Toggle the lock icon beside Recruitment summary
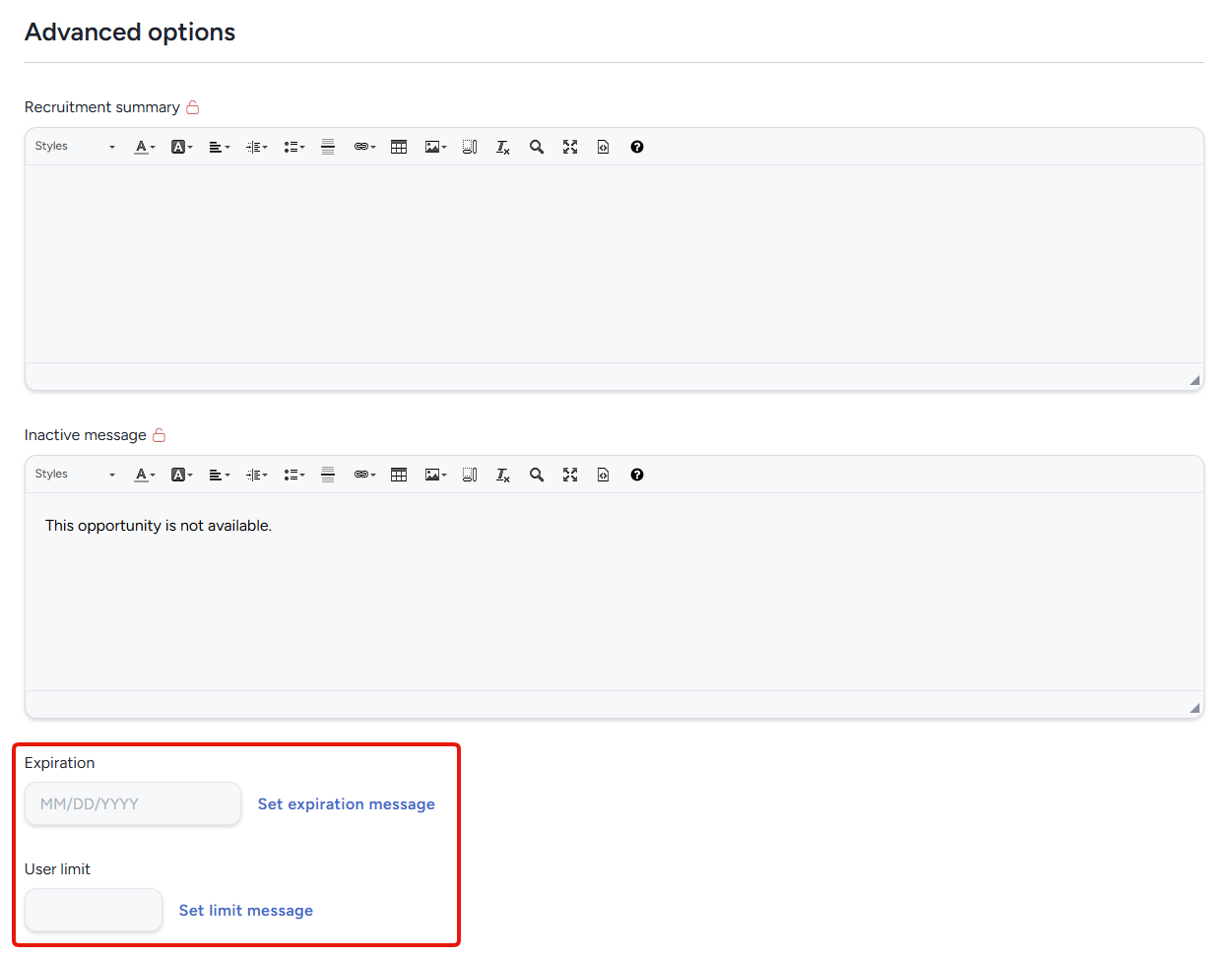Image resolution: width=1232 pixels, height=958 pixels. point(193,107)
